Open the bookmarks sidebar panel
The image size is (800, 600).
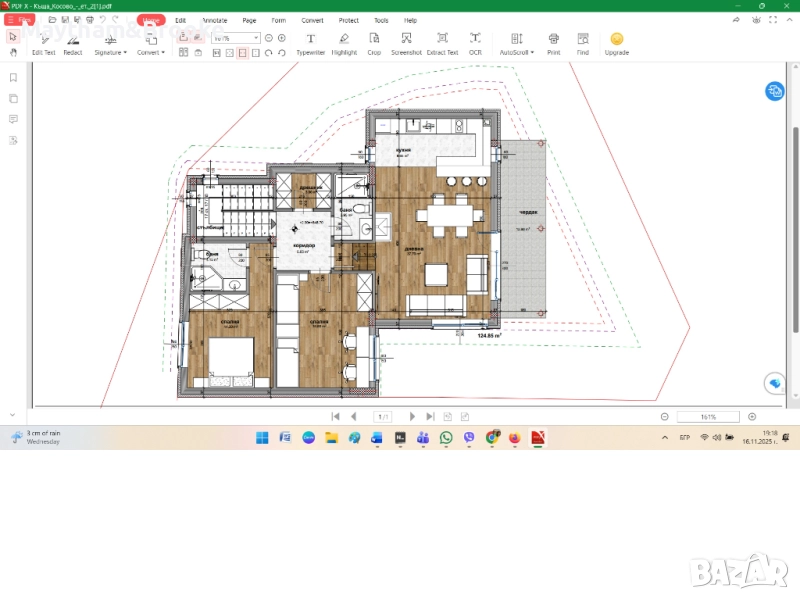point(13,77)
